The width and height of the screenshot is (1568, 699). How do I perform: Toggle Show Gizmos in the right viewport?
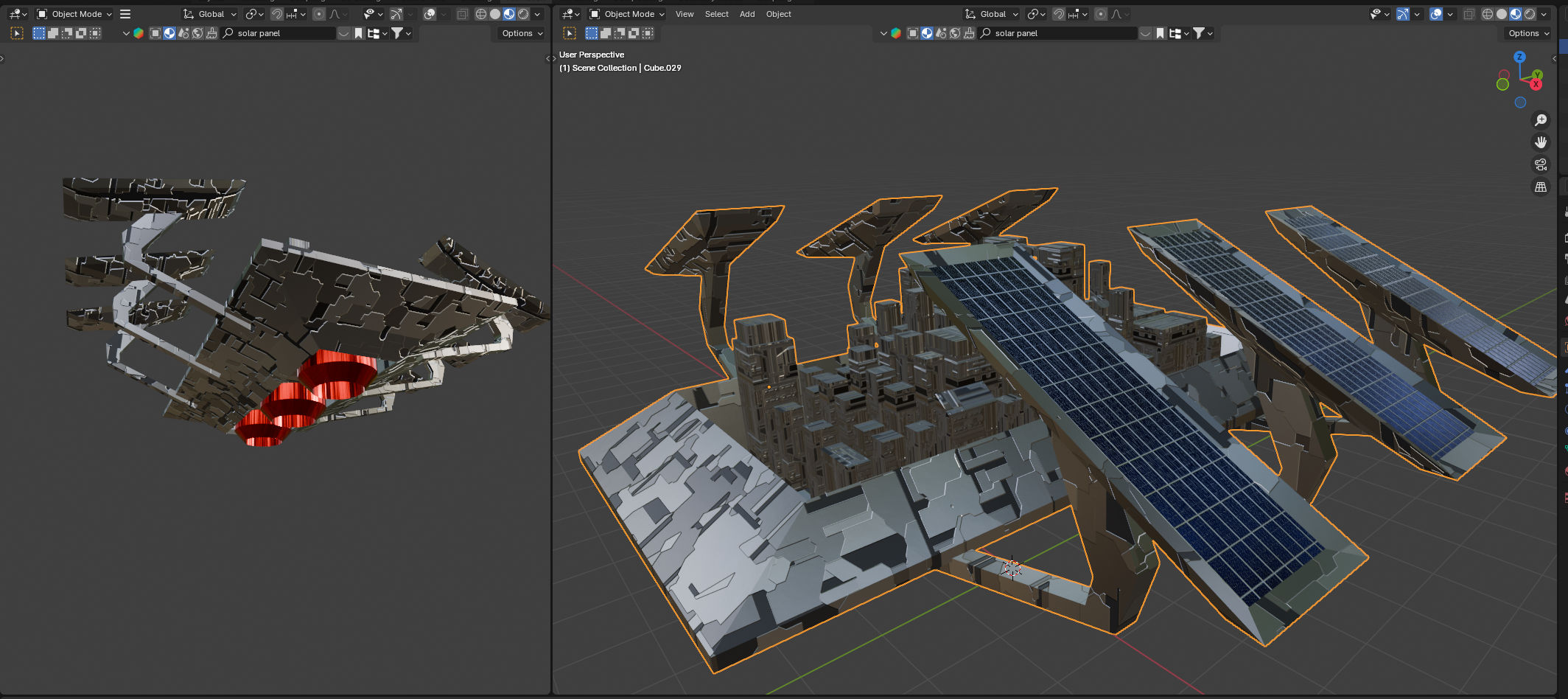pyautogui.click(x=1403, y=13)
